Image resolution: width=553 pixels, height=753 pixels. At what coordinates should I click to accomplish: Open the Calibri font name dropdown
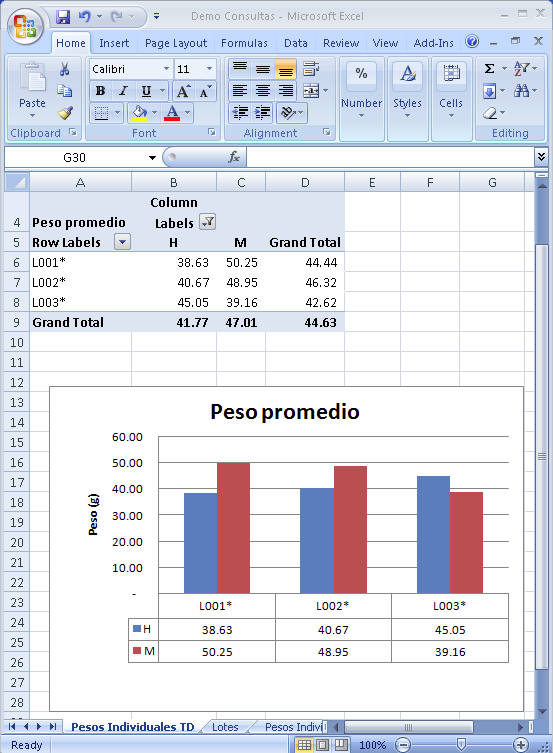(166, 69)
